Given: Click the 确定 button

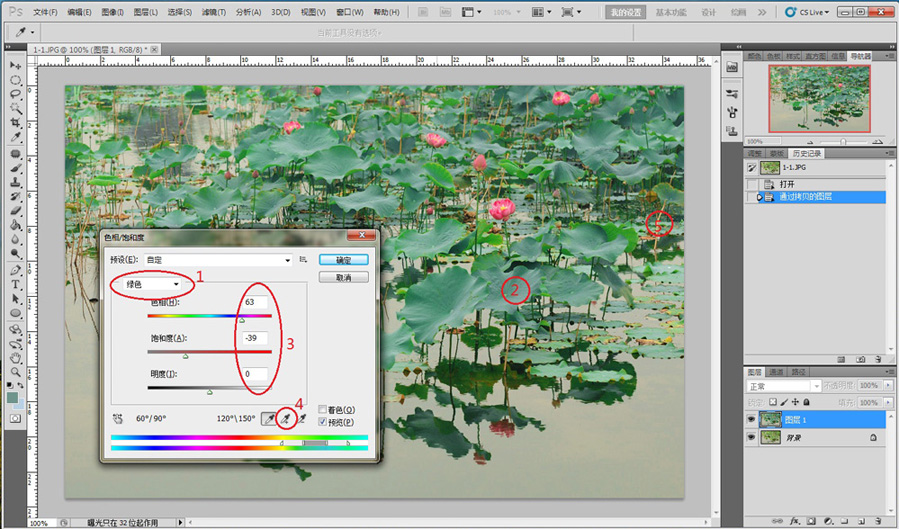Looking at the screenshot, I should pos(343,260).
